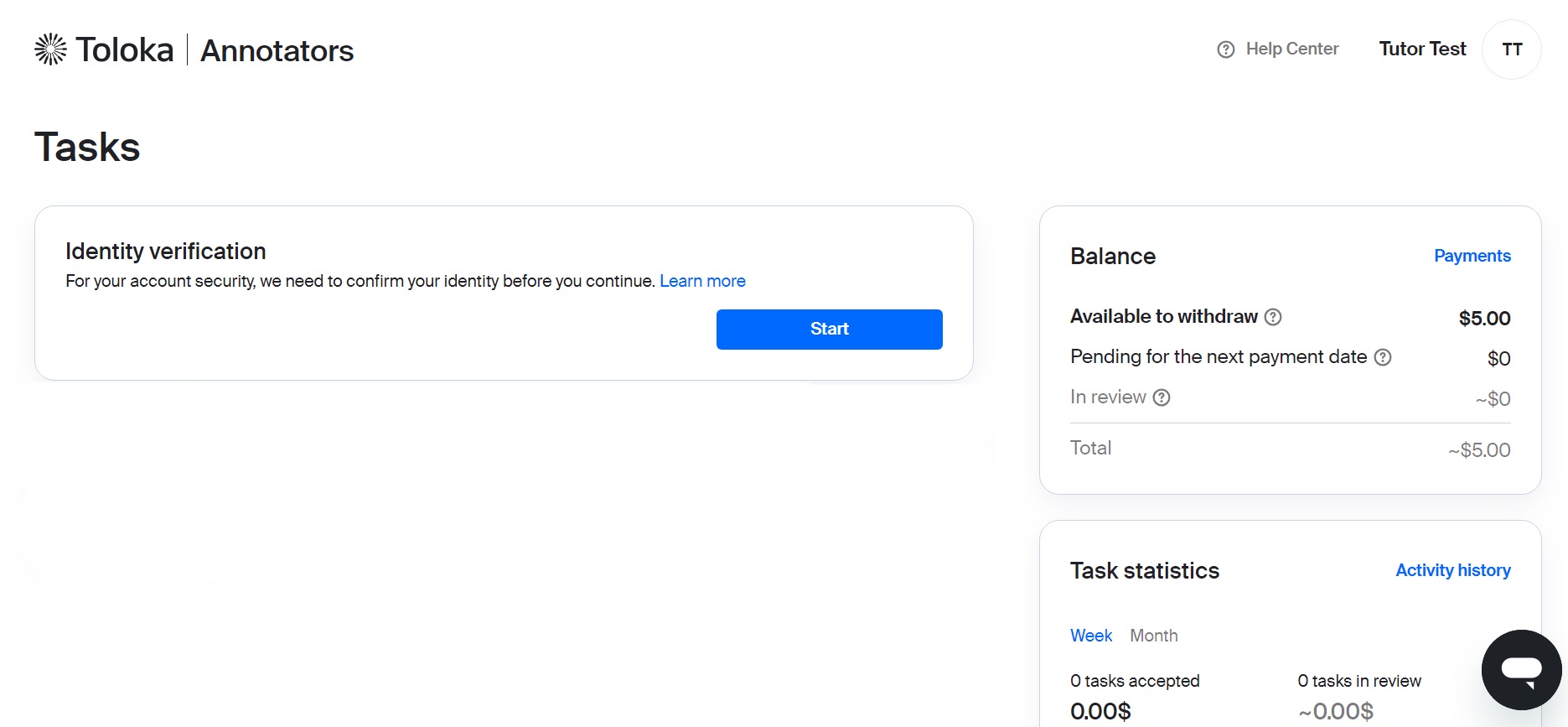This screenshot has height=727, width=1568.
Task: Click the Toloka starburst logo icon
Action: (50, 49)
